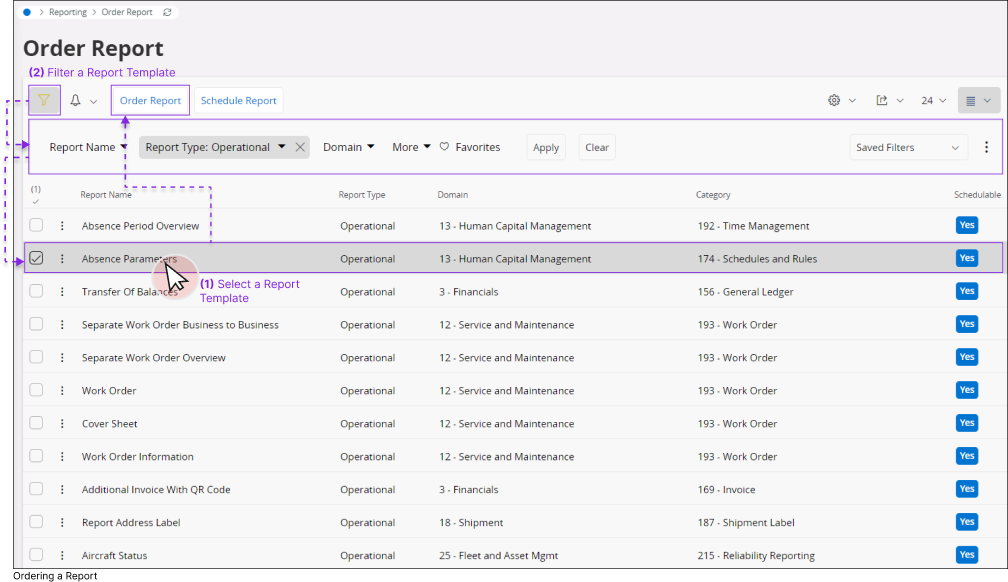The image size is (1008, 582).
Task: Click the refresh icon in breadcrumb
Action: (x=167, y=12)
